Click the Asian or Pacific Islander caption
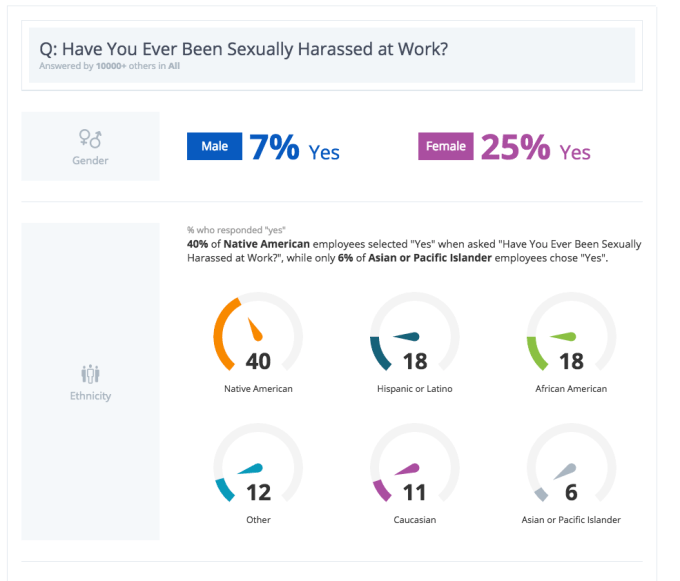Image resolution: width=680 pixels, height=581 pixels. pyautogui.click(x=571, y=520)
